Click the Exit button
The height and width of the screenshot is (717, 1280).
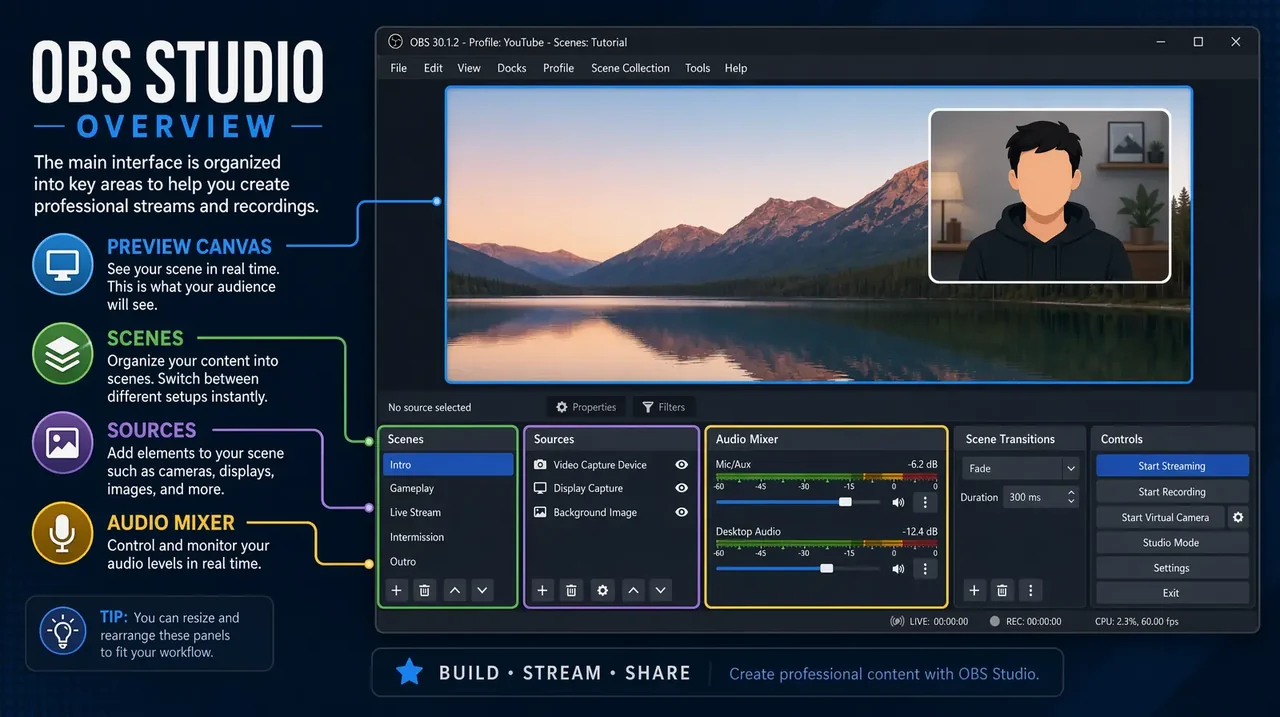pos(1172,593)
